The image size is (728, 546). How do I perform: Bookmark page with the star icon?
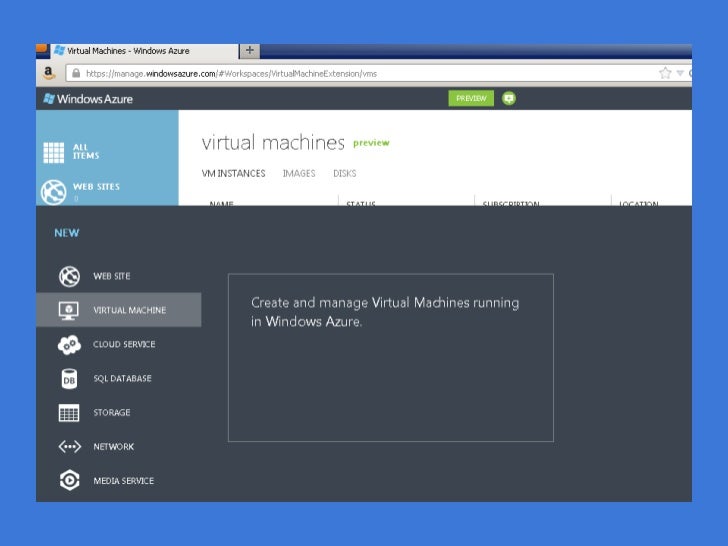pyautogui.click(x=665, y=73)
